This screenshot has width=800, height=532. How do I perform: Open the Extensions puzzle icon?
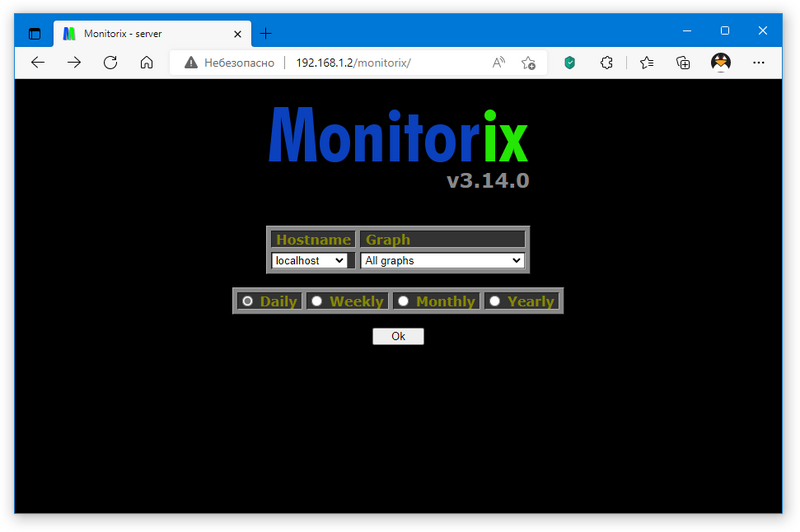pyautogui.click(x=606, y=63)
